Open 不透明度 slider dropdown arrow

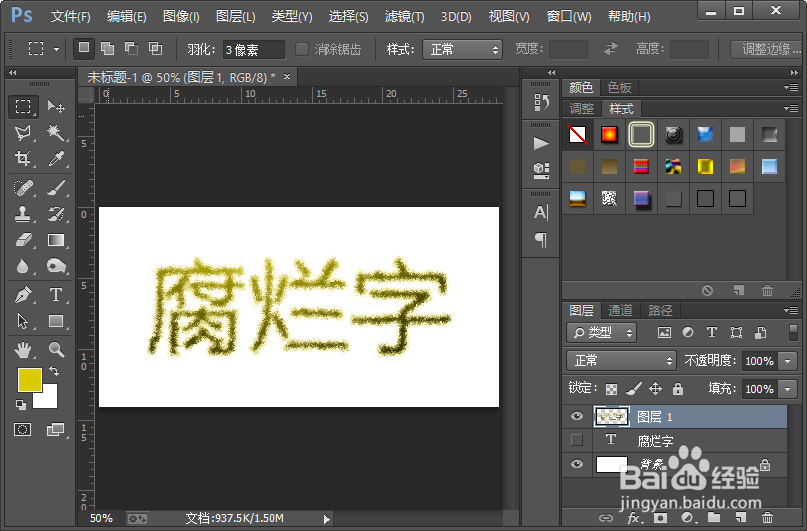point(787,361)
